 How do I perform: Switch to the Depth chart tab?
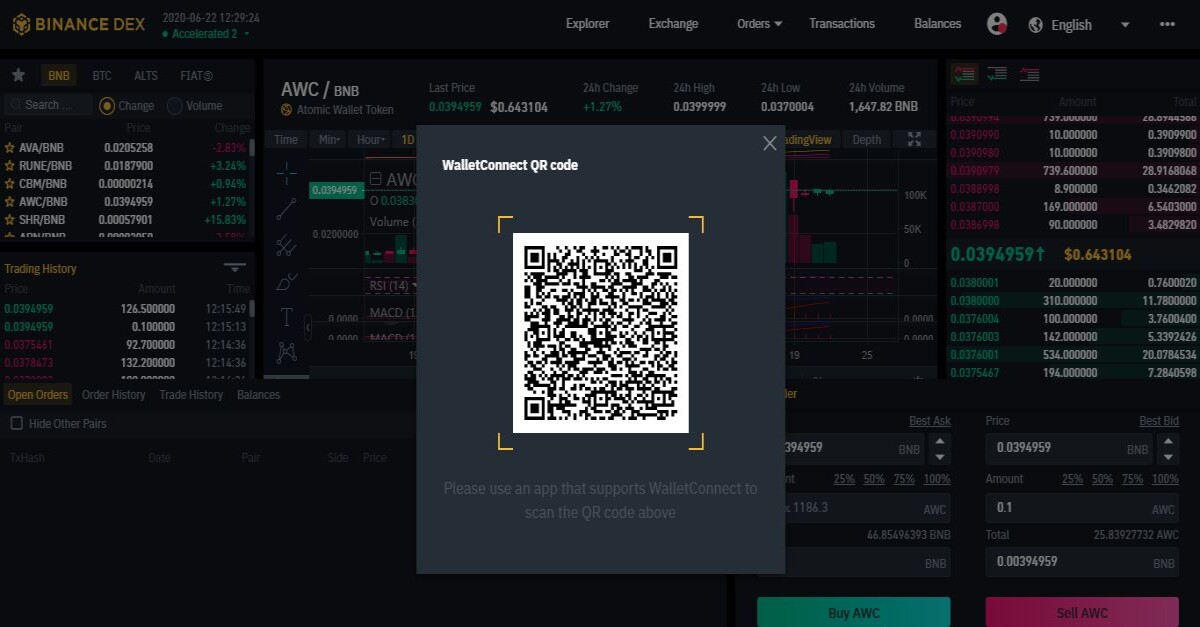867,140
